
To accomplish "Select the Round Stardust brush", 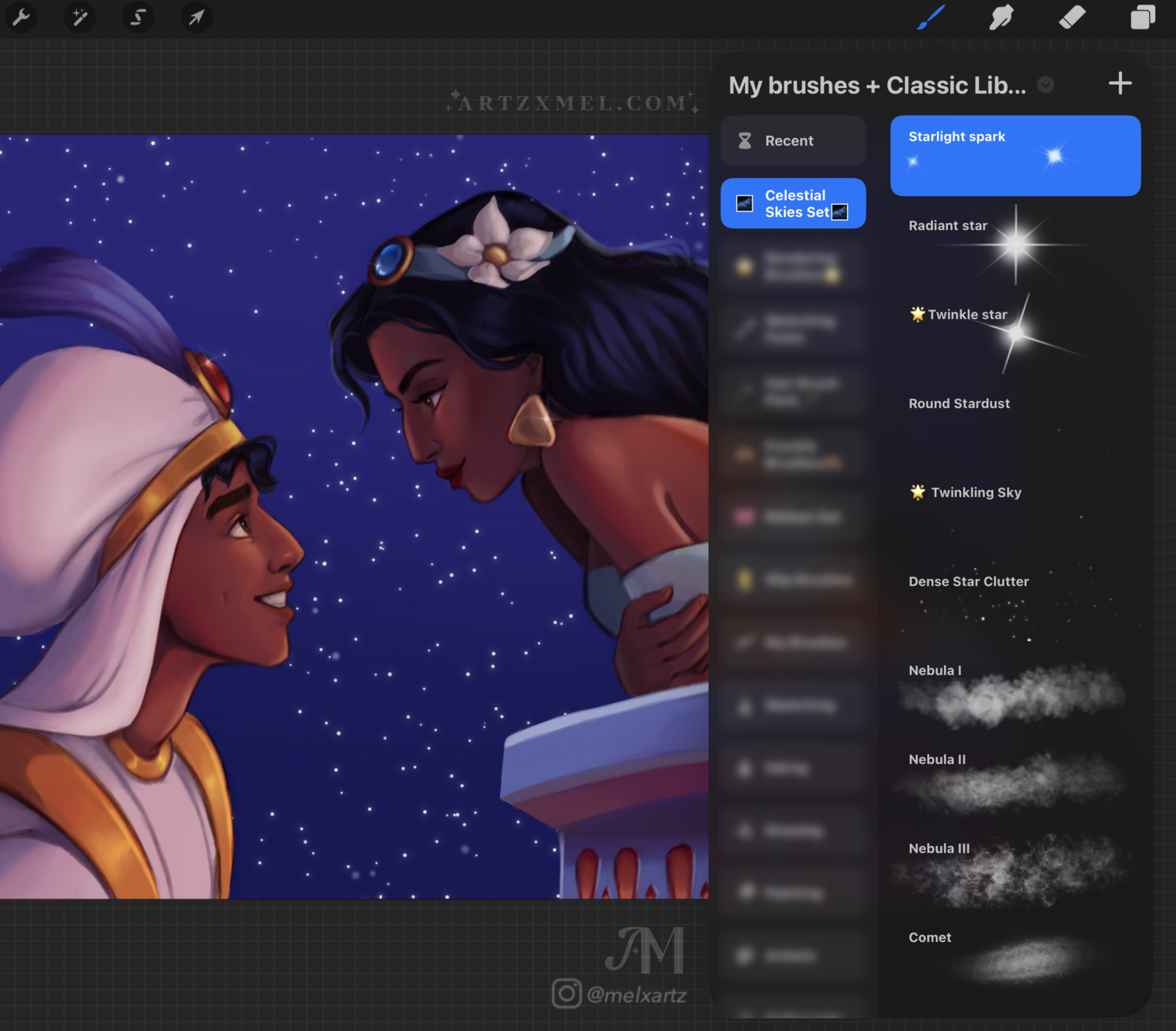I will click(1015, 422).
